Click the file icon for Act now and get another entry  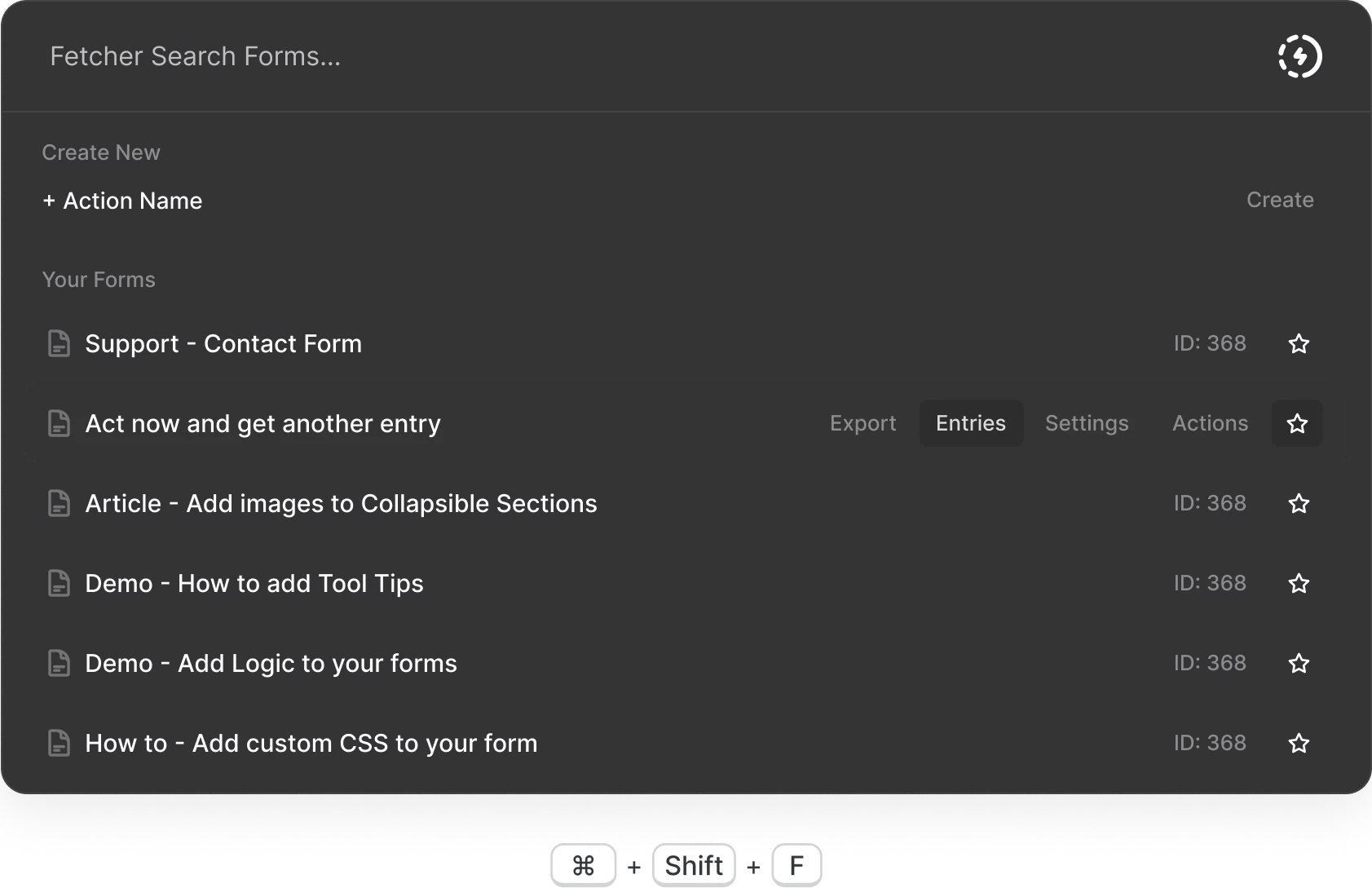59,423
